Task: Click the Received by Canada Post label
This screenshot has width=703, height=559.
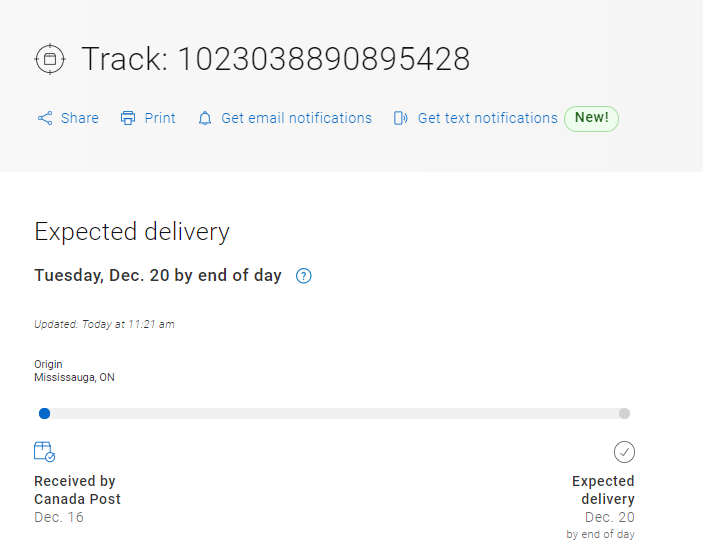Action: click(x=77, y=490)
